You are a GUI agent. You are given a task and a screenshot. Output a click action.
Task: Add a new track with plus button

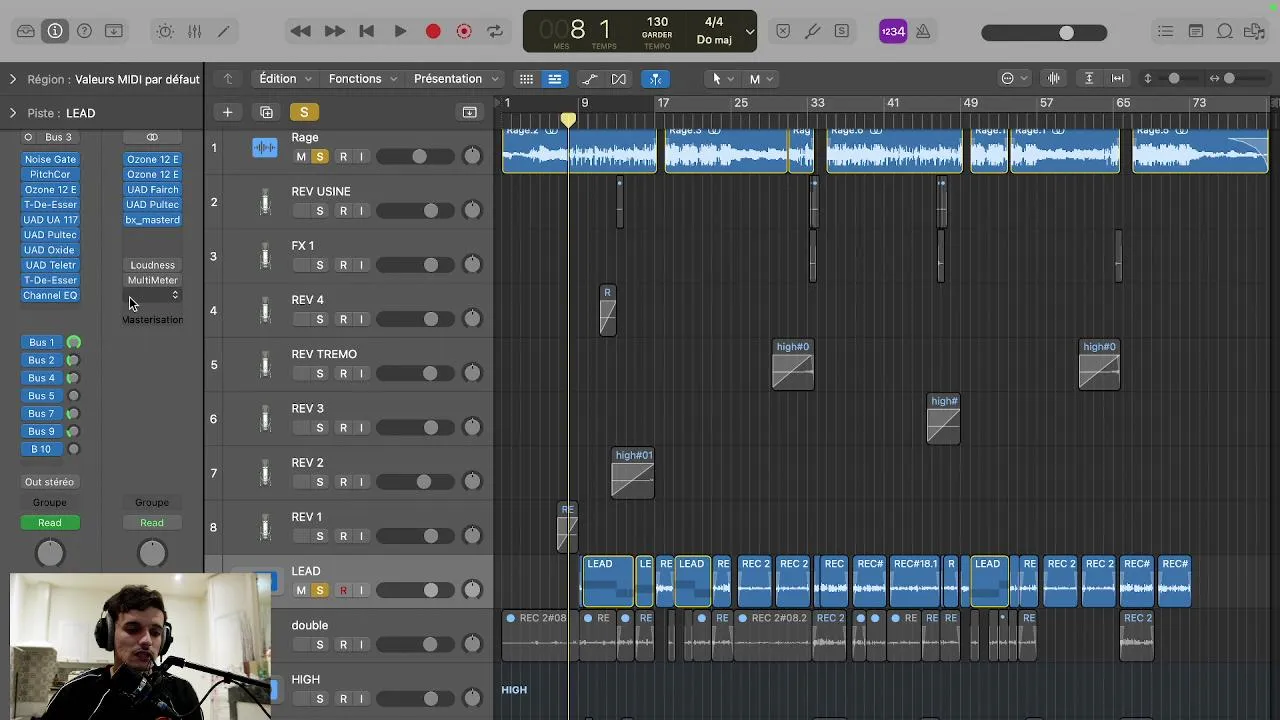tap(227, 112)
